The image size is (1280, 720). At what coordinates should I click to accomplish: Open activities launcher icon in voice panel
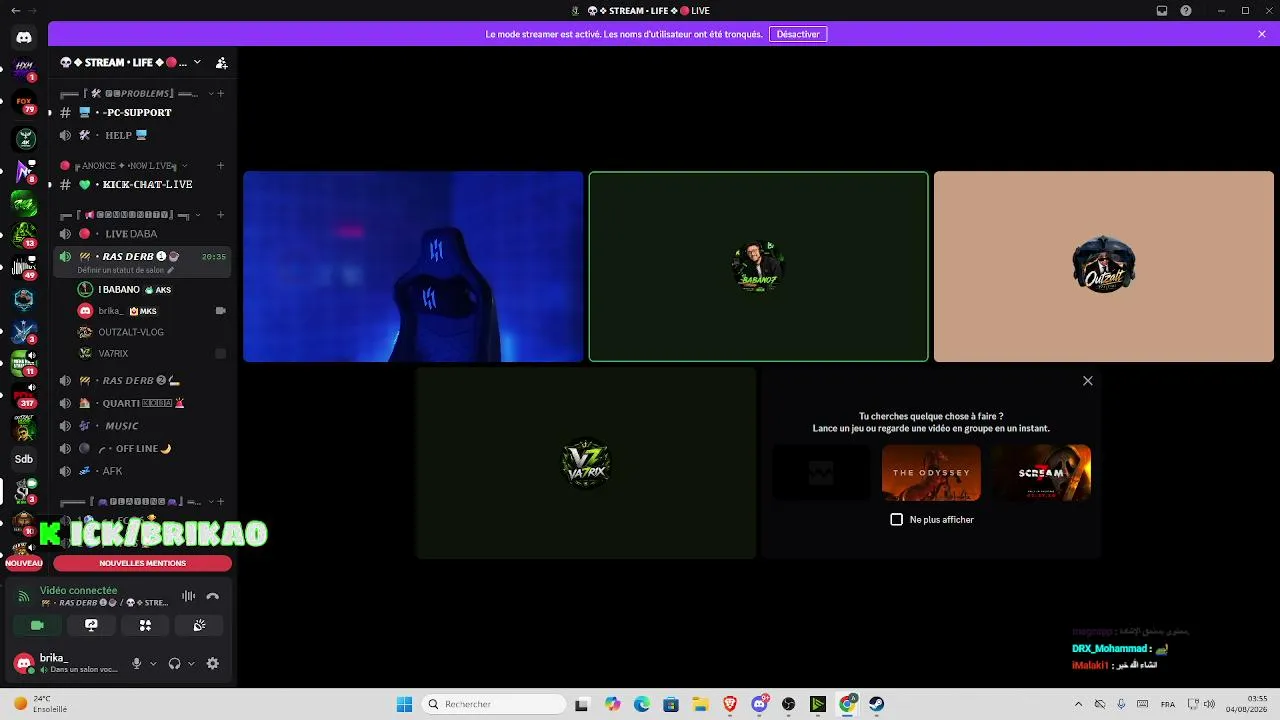coord(145,625)
